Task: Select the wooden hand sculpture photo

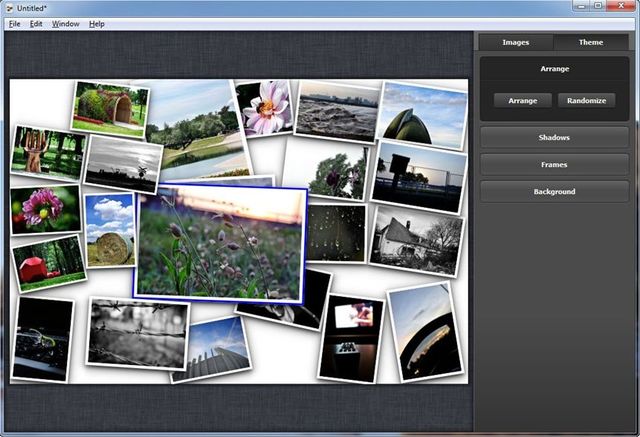Action: point(47,154)
